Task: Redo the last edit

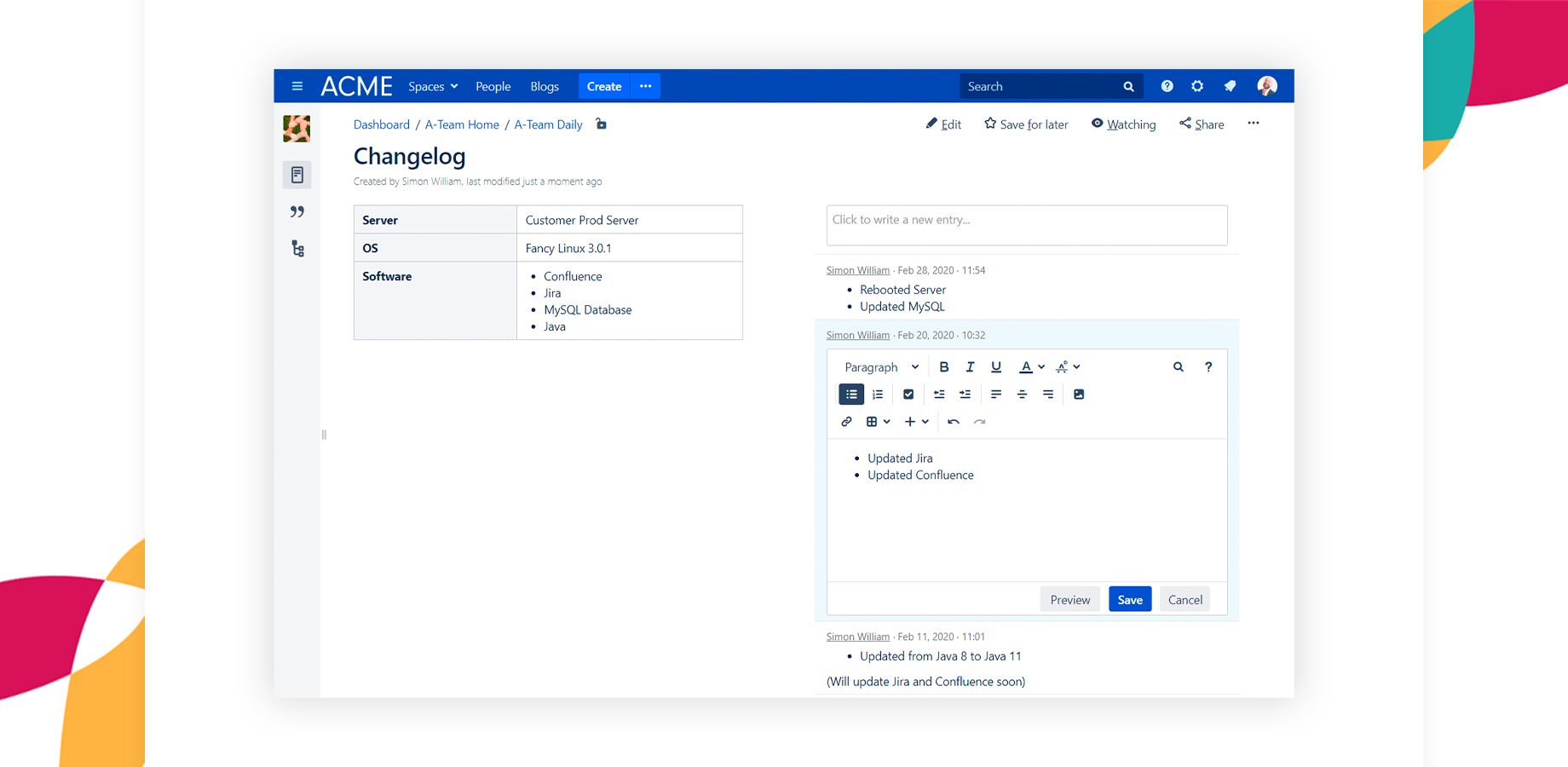Action: (x=980, y=422)
